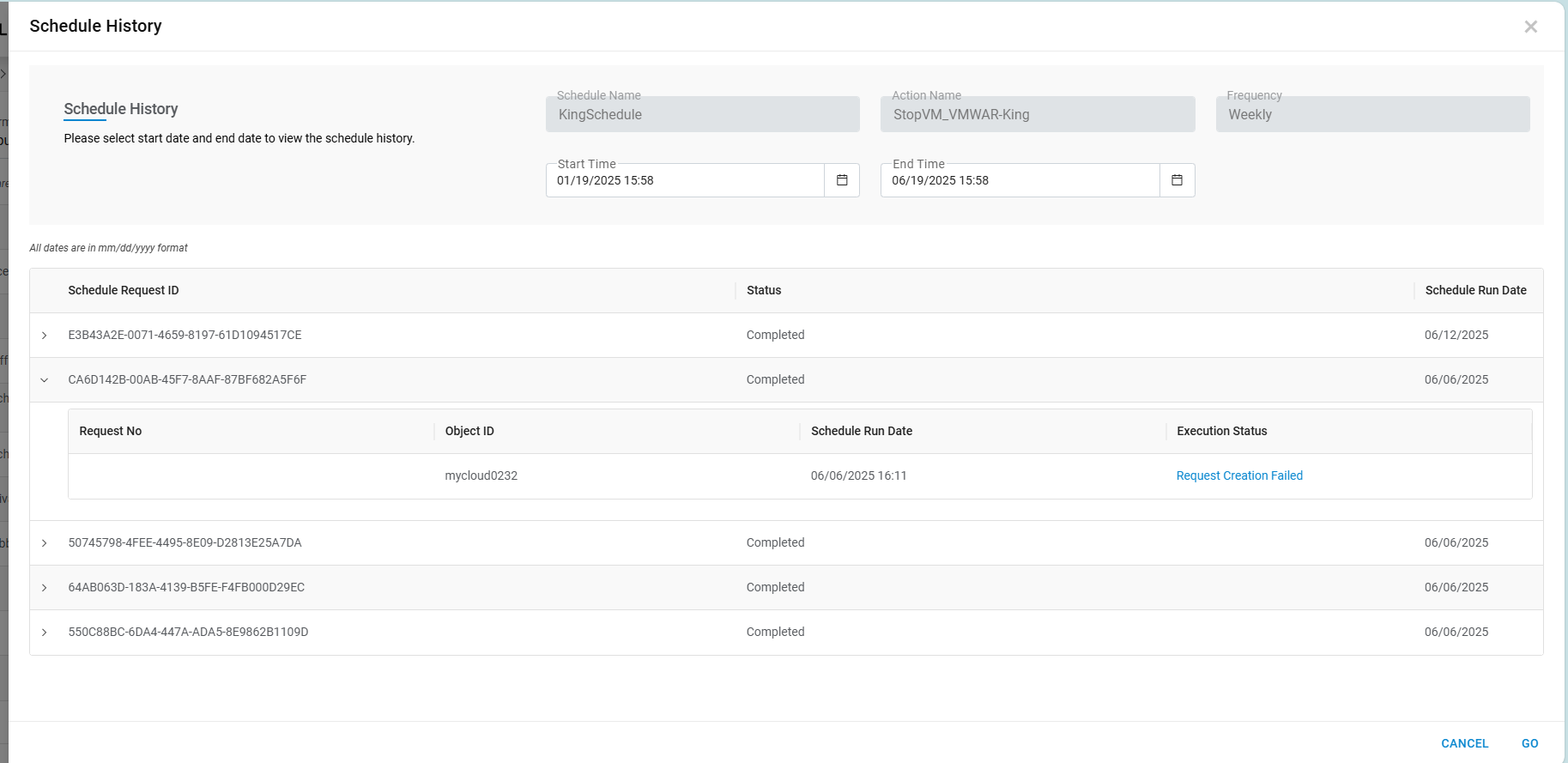Open the Start Time calendar picker
Image resolution: width=1568 pixels, height=763 pixels.
pos(842,180)
